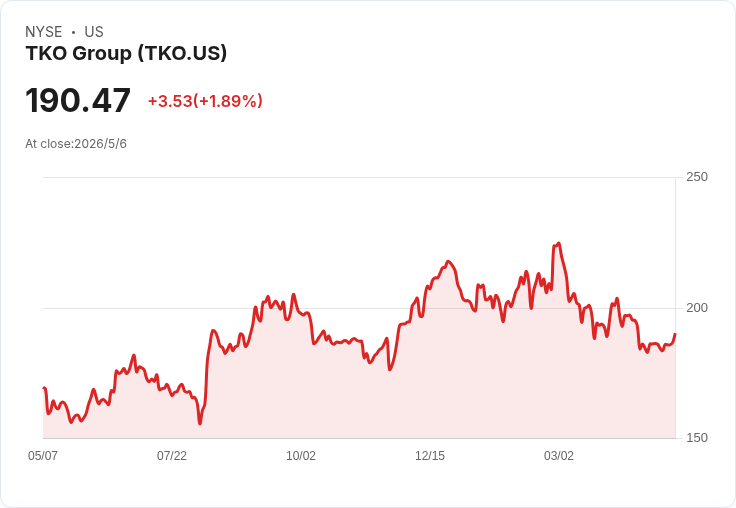This screenshot has height=508, width=736.
Task: Select the 07/22 date axis label
Action: click(172, 456)
